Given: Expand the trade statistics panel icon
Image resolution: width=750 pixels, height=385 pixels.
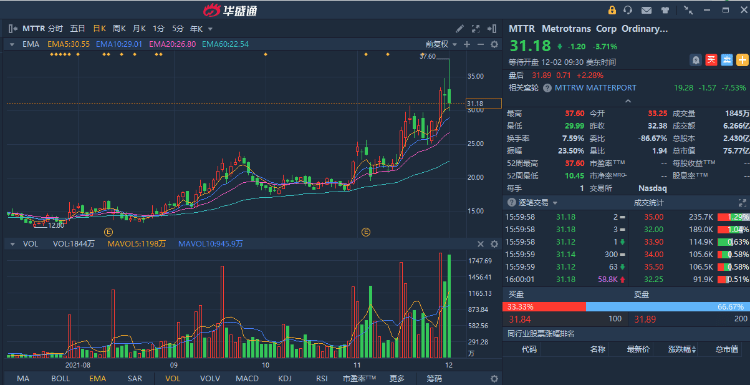Looking at the screenshot, I should tap(742, 203).
